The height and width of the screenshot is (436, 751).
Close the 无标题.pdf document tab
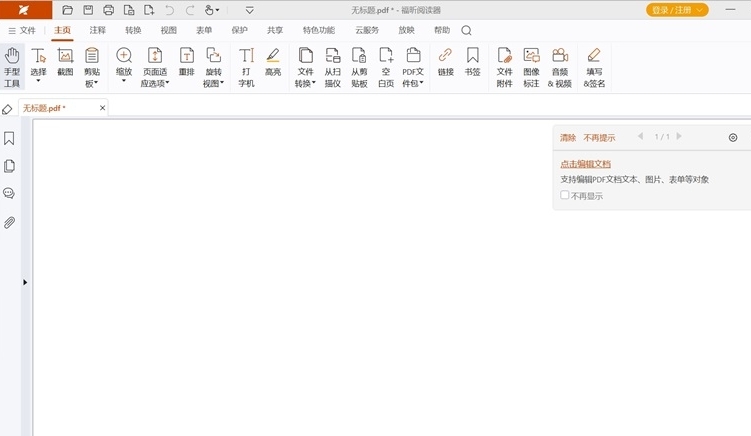(x=102, y=108)
